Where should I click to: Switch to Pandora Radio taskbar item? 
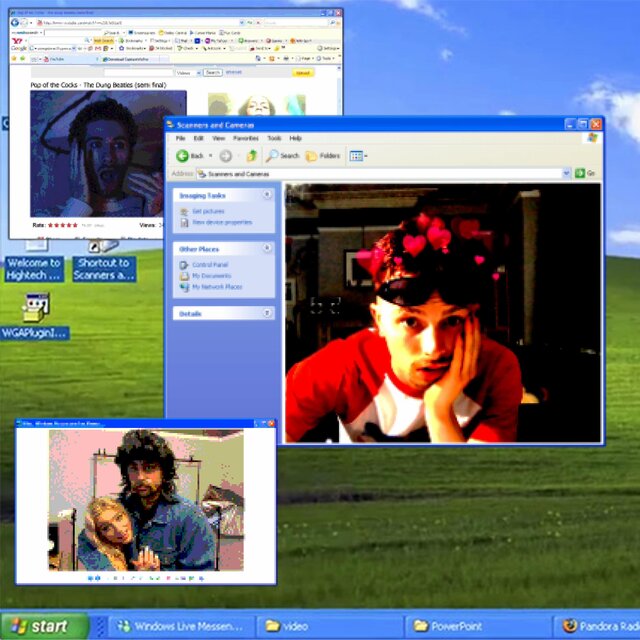pyautogui.click(x=597, y=626)
